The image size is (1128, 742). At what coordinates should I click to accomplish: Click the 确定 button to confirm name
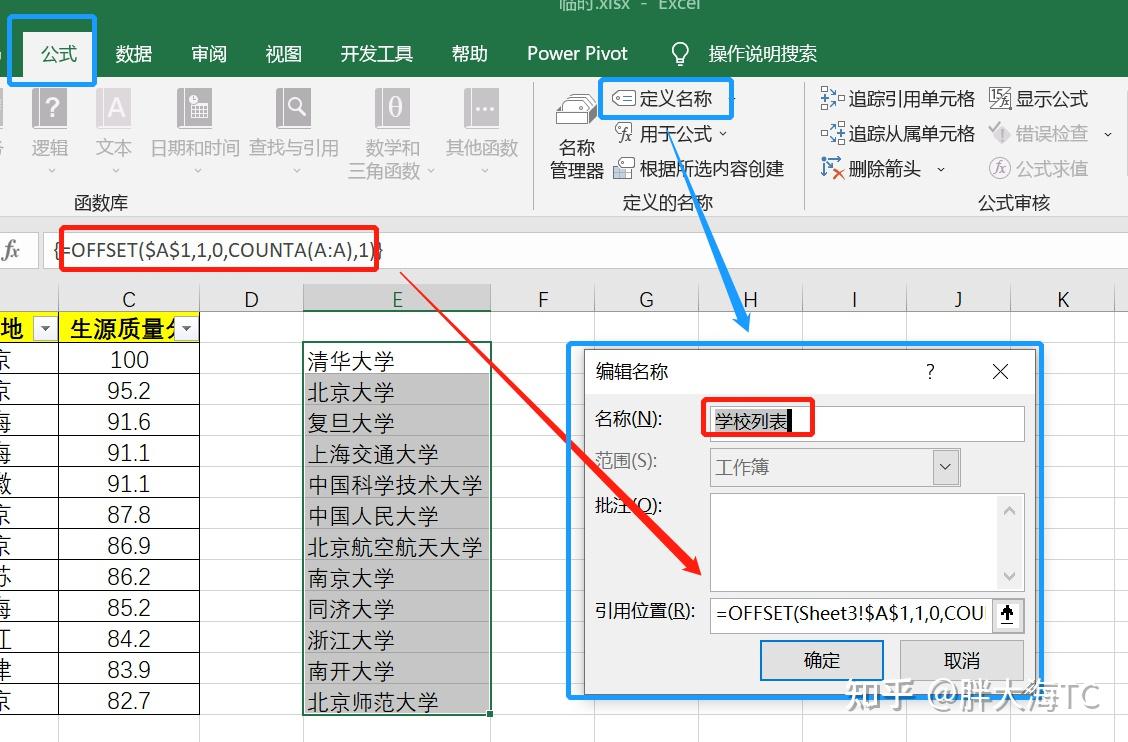(x=821, y=659)
